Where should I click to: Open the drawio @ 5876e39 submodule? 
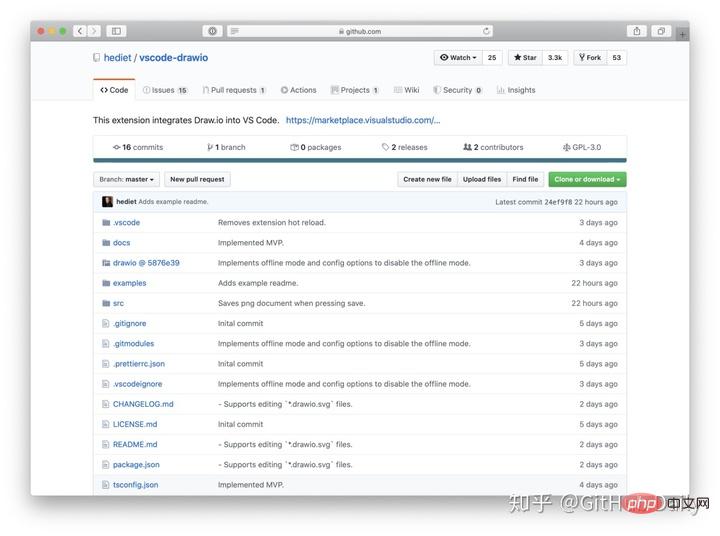point(146,263)
